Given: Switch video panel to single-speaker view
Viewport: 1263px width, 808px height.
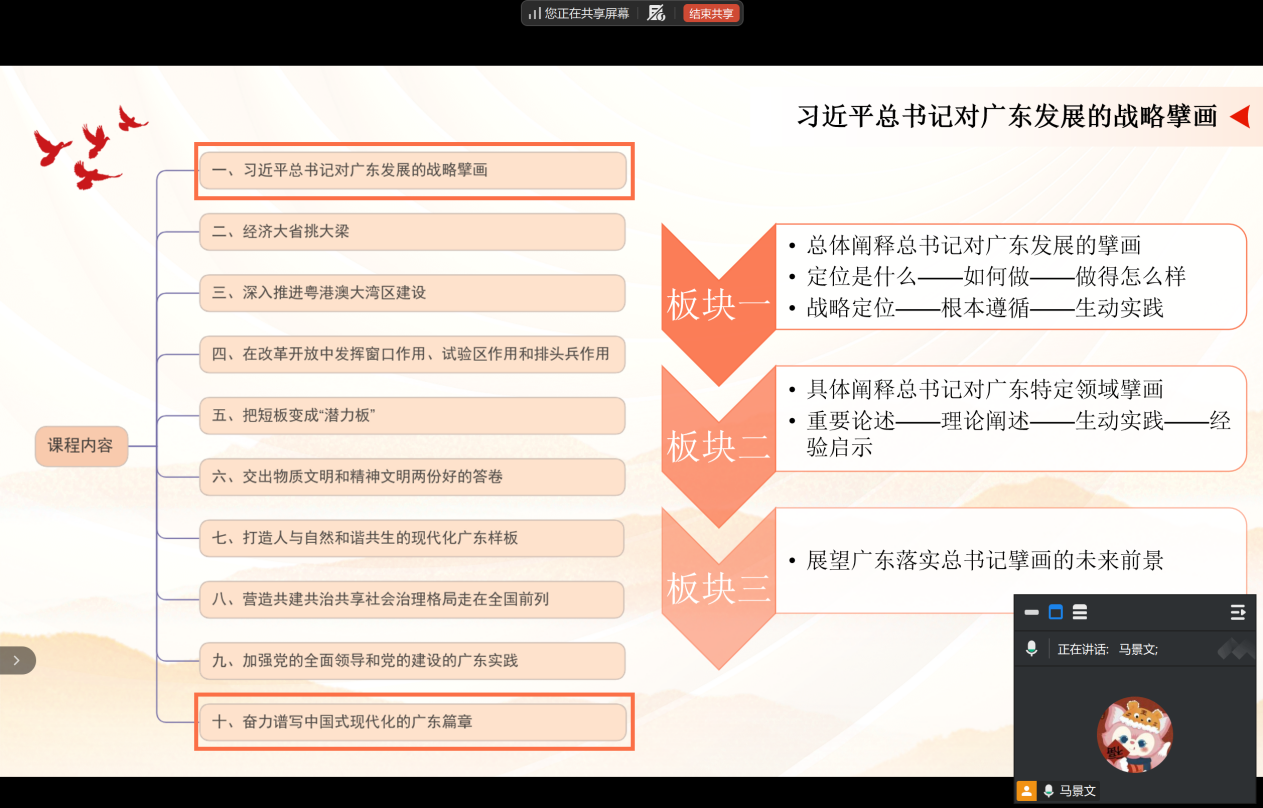Looking at the screenshot, I should coord(1055,612).
